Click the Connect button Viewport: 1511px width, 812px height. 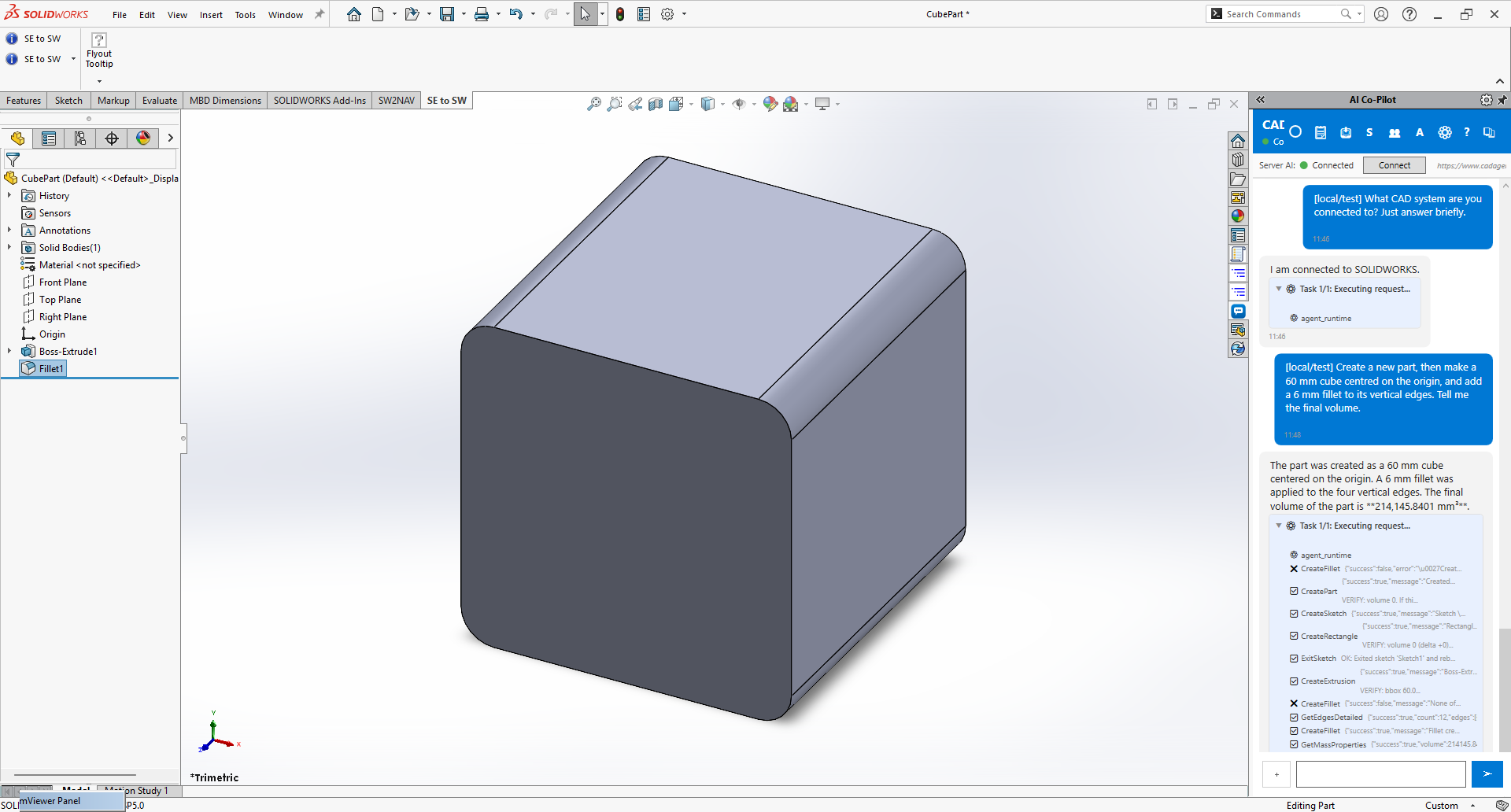pos(1395,165)
